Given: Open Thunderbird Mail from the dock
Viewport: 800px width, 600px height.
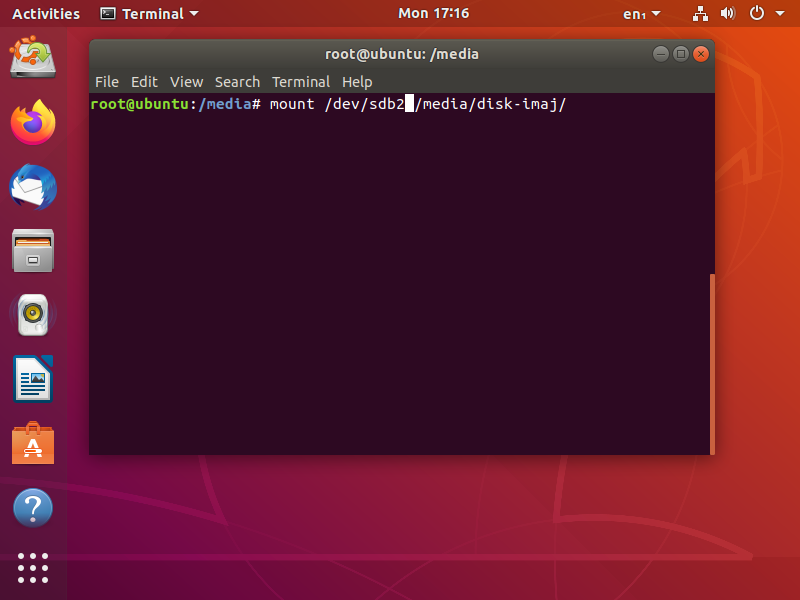Looking at the screenshot, I should coord(33,187).
